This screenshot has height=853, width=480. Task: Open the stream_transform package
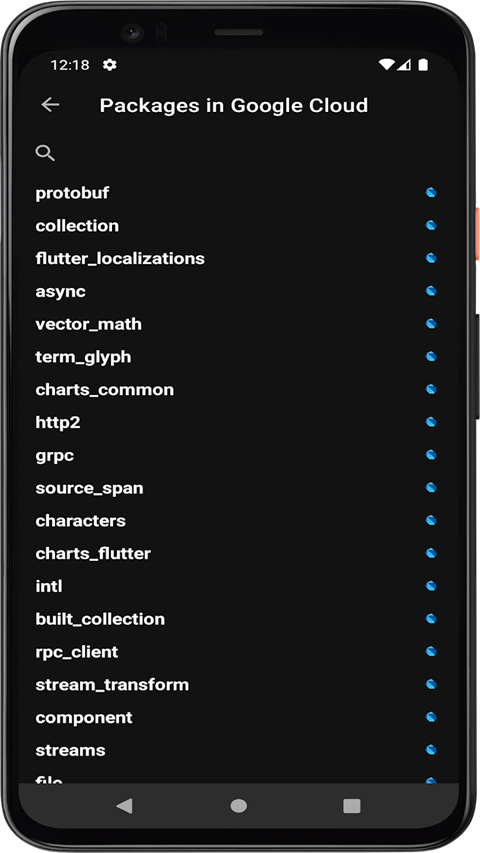[112, 684]
